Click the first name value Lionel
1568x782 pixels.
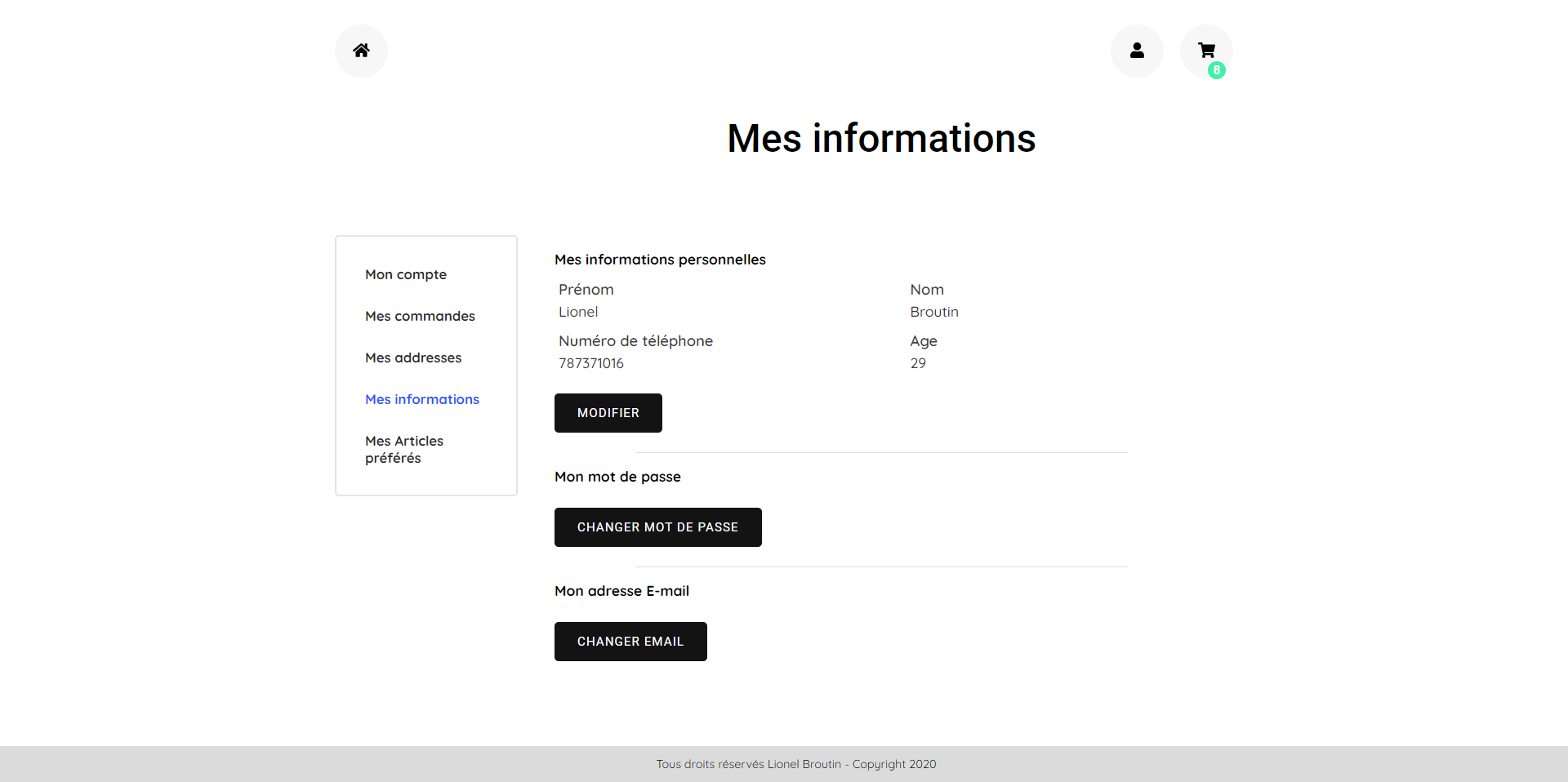pyautogui.click(x=578, y=312)
